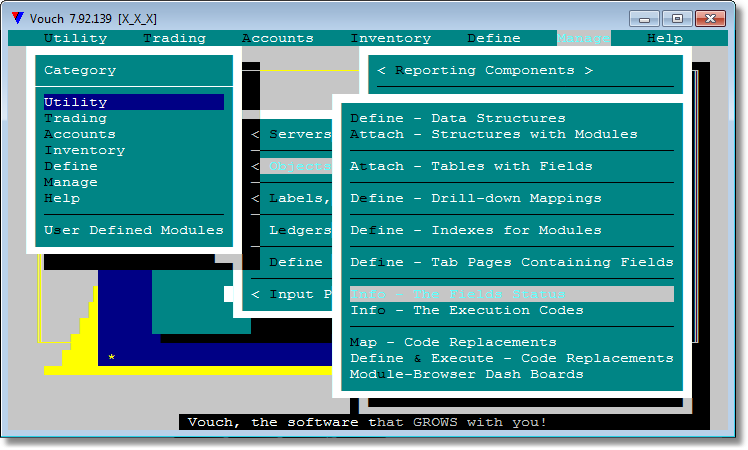The width and height of the screenshot is (748, 450).
Task: Choose Map - Code Replacements
Action: point(453,342)
